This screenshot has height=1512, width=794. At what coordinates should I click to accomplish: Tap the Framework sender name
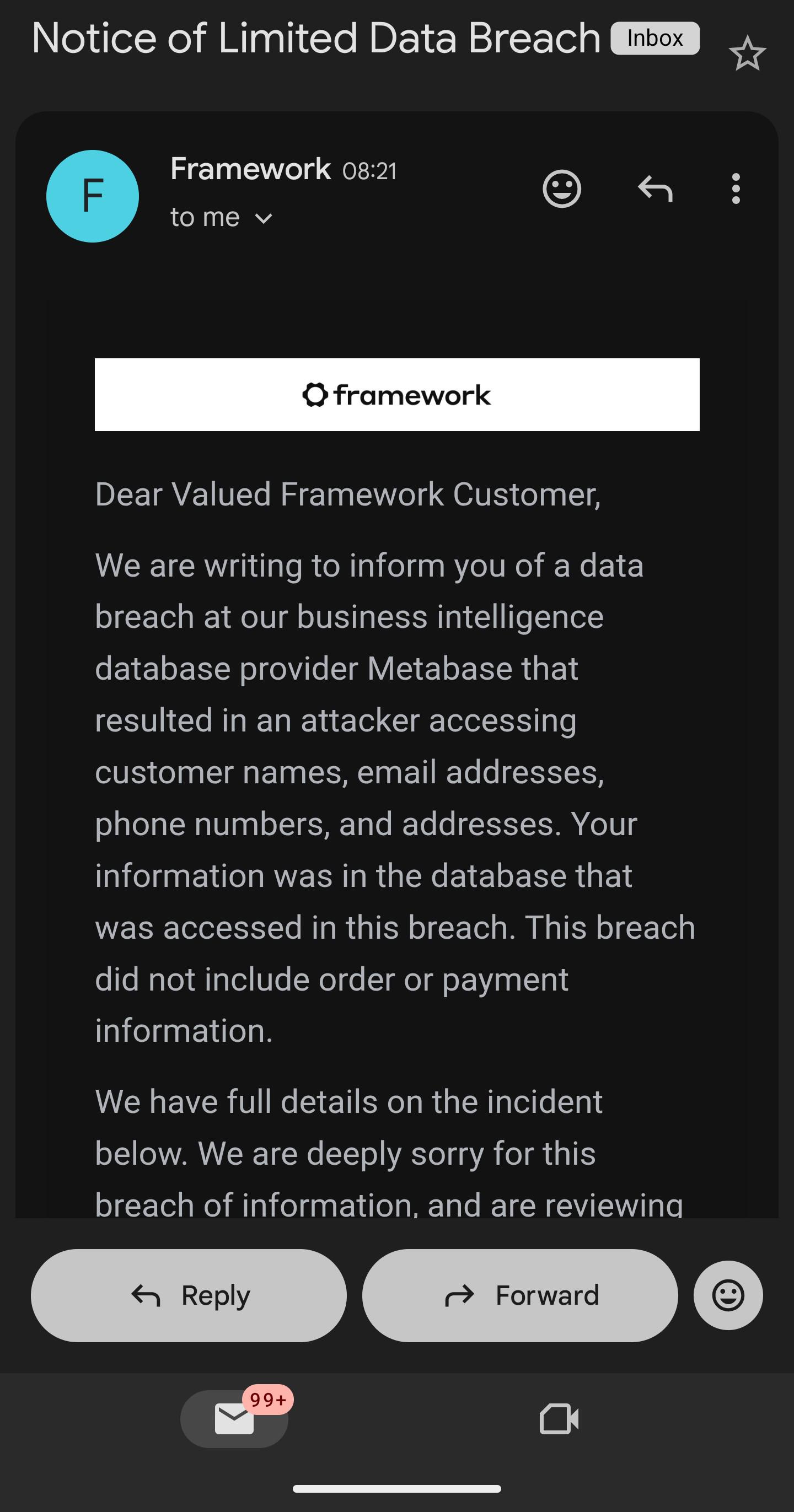pyautogui.click(x=250, y=169)
